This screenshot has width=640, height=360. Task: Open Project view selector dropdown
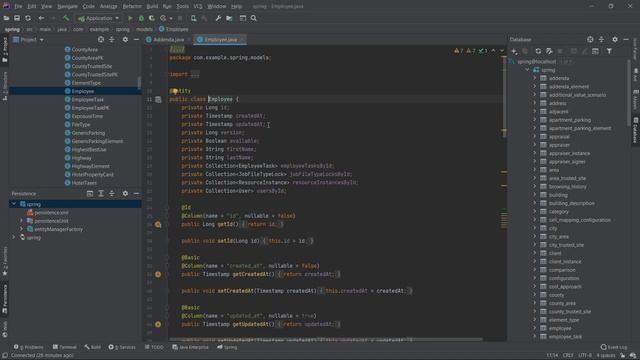pyautogui.click(x=28, y=40)
